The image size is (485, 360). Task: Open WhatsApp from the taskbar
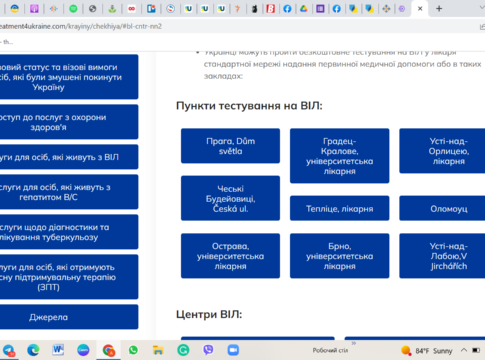coord(133,350)
